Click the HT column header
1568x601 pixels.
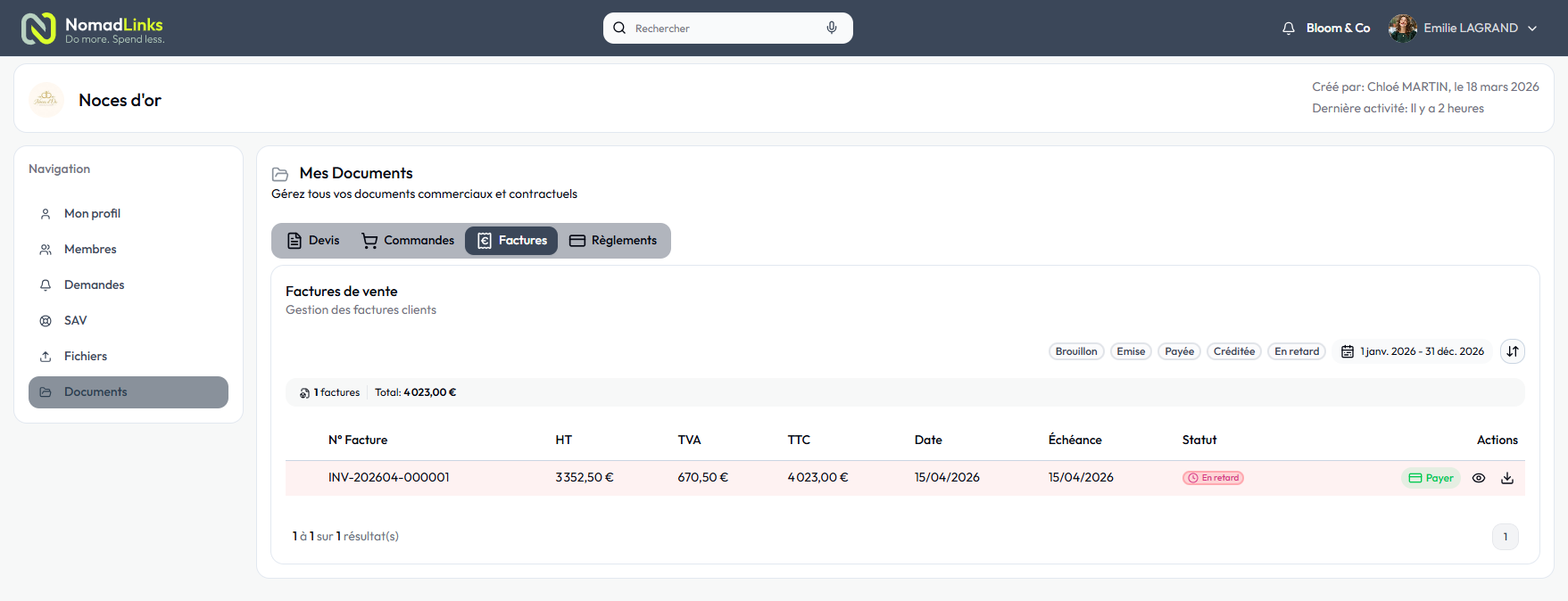coord(564,440)
